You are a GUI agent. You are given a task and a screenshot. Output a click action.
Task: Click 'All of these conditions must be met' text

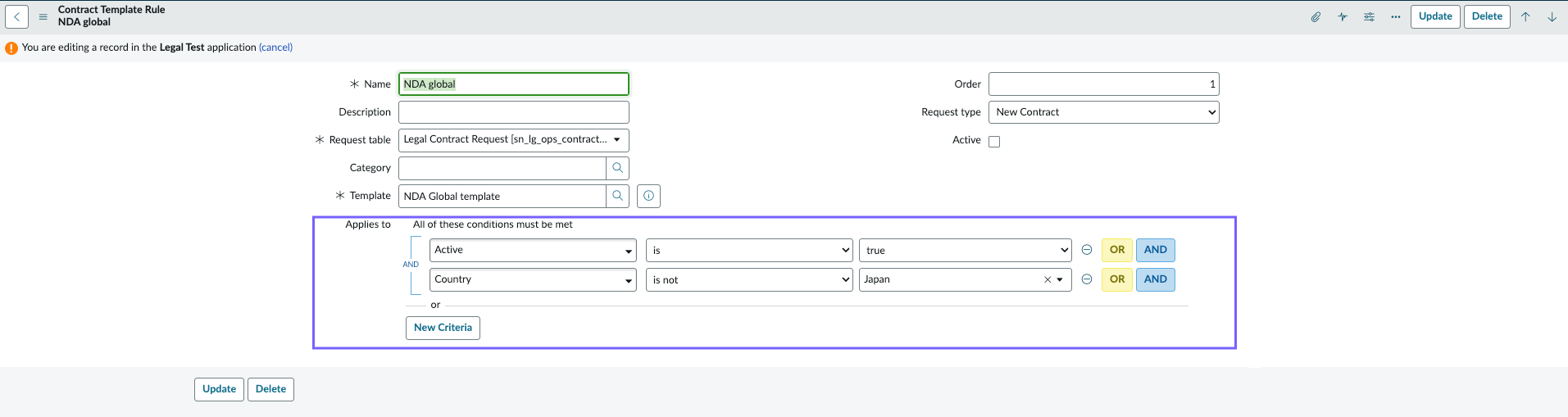point(493,224)
